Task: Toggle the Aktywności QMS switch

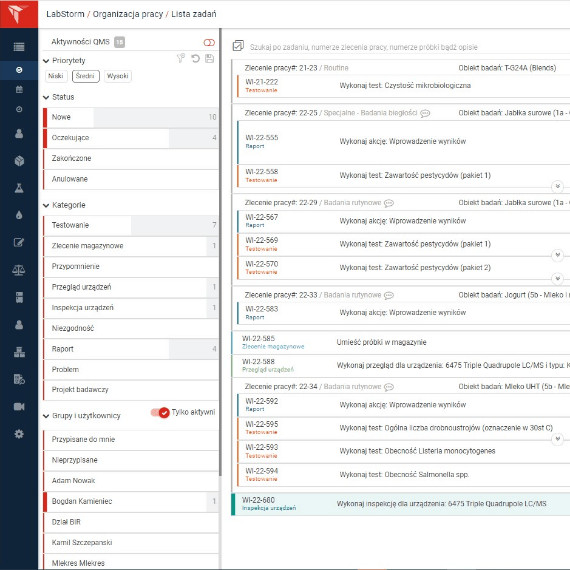Action: click(209, 43)
